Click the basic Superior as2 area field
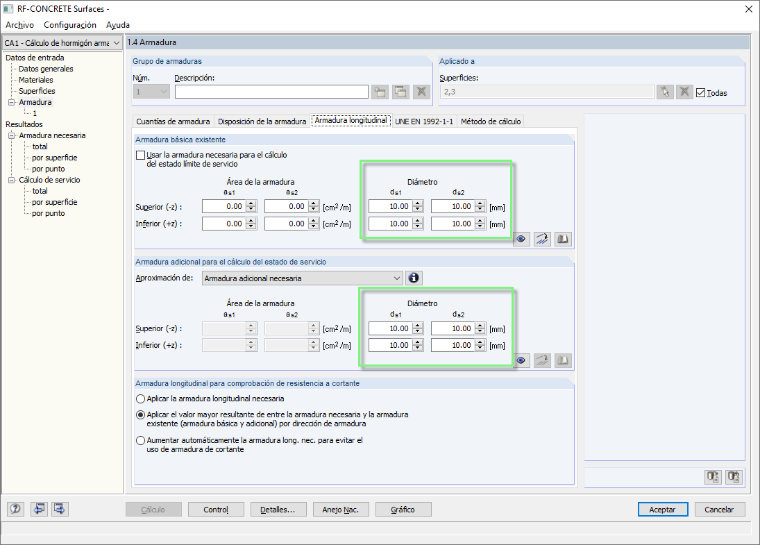Screen dimensions: 760x545 coord(286,206)
